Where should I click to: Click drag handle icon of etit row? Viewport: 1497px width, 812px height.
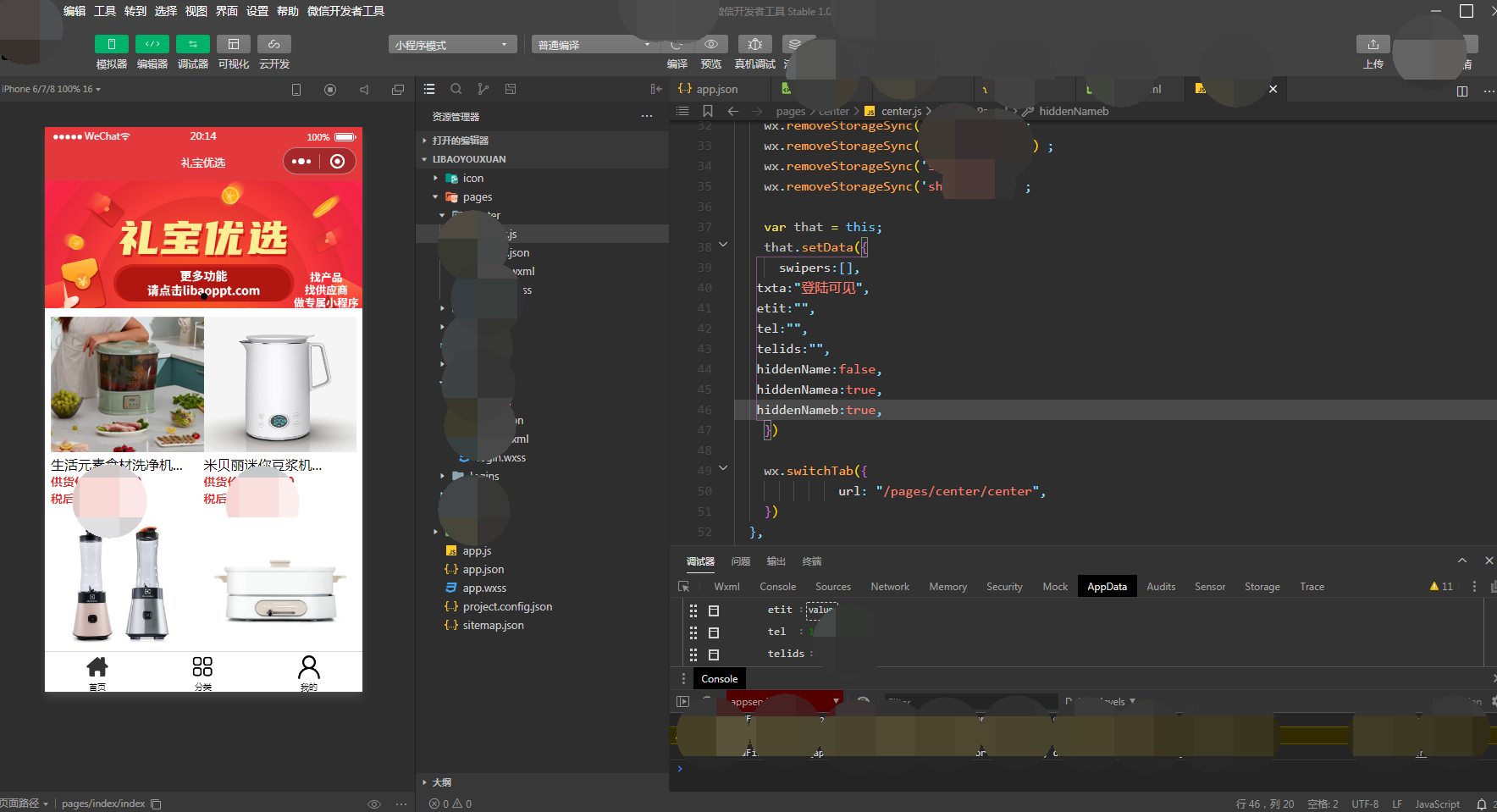[693, 610]
